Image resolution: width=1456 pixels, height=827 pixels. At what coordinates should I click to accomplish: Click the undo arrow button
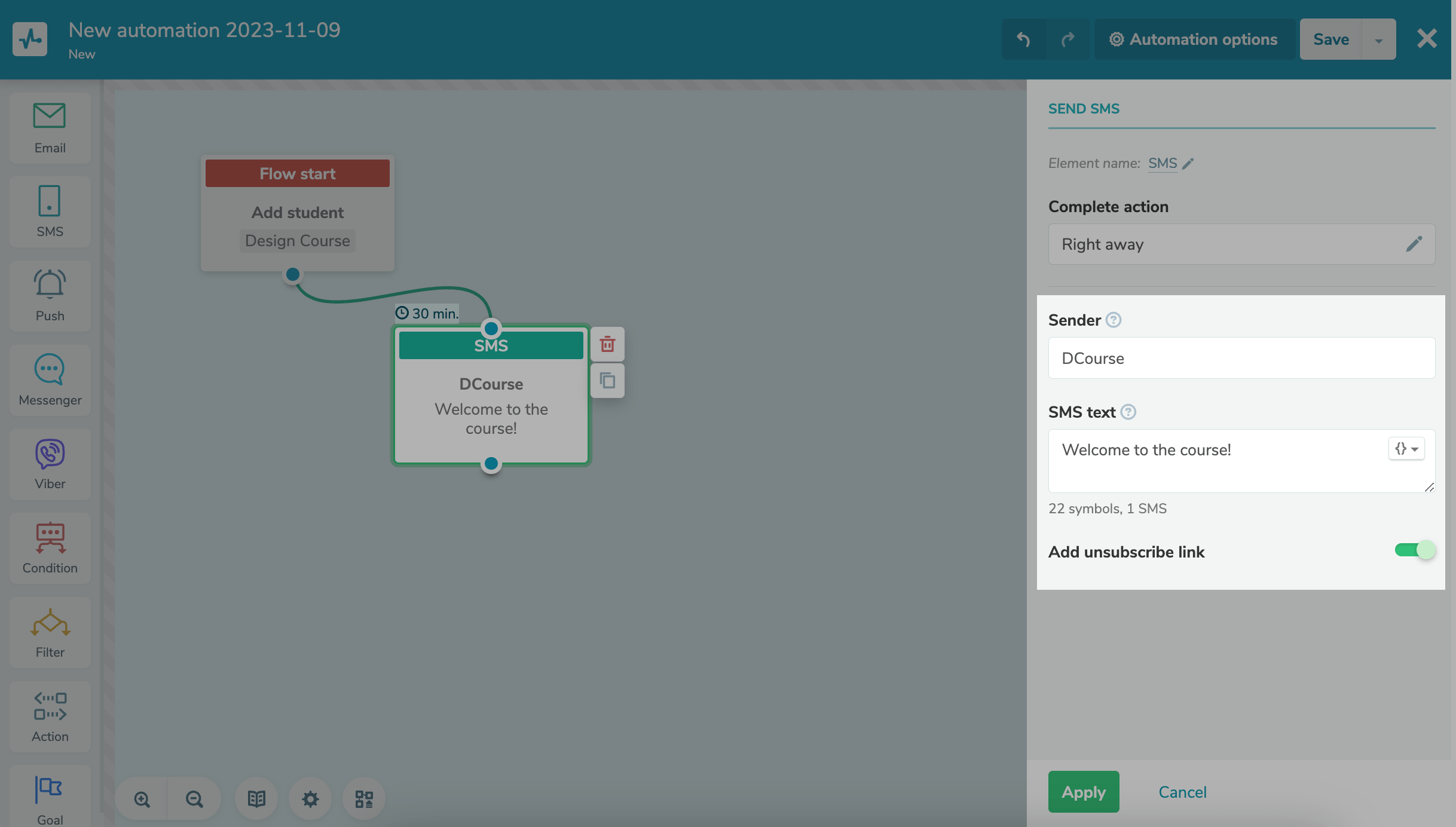(x=1023, y=39)
